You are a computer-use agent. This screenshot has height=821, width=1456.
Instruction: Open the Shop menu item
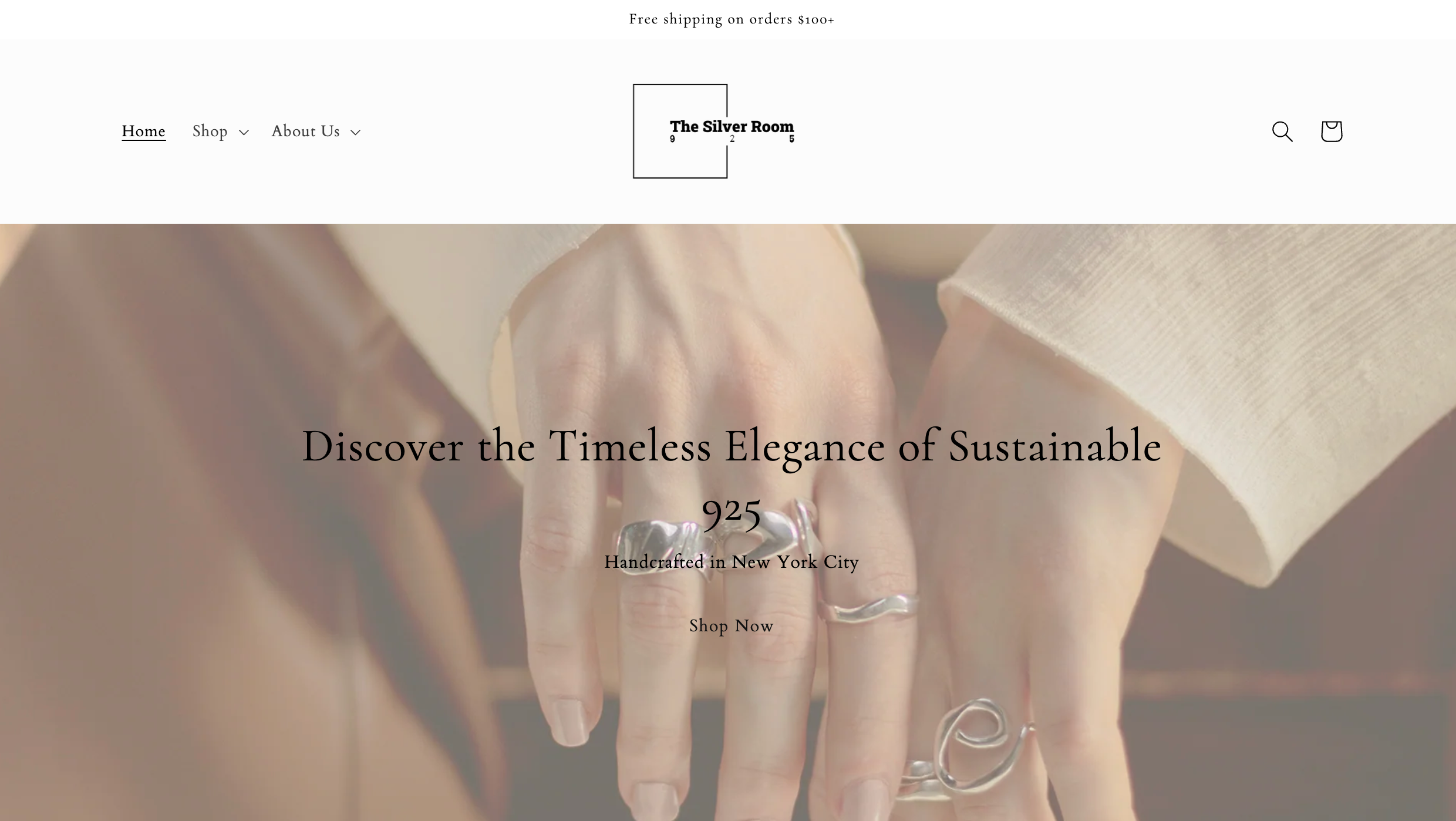210,131
